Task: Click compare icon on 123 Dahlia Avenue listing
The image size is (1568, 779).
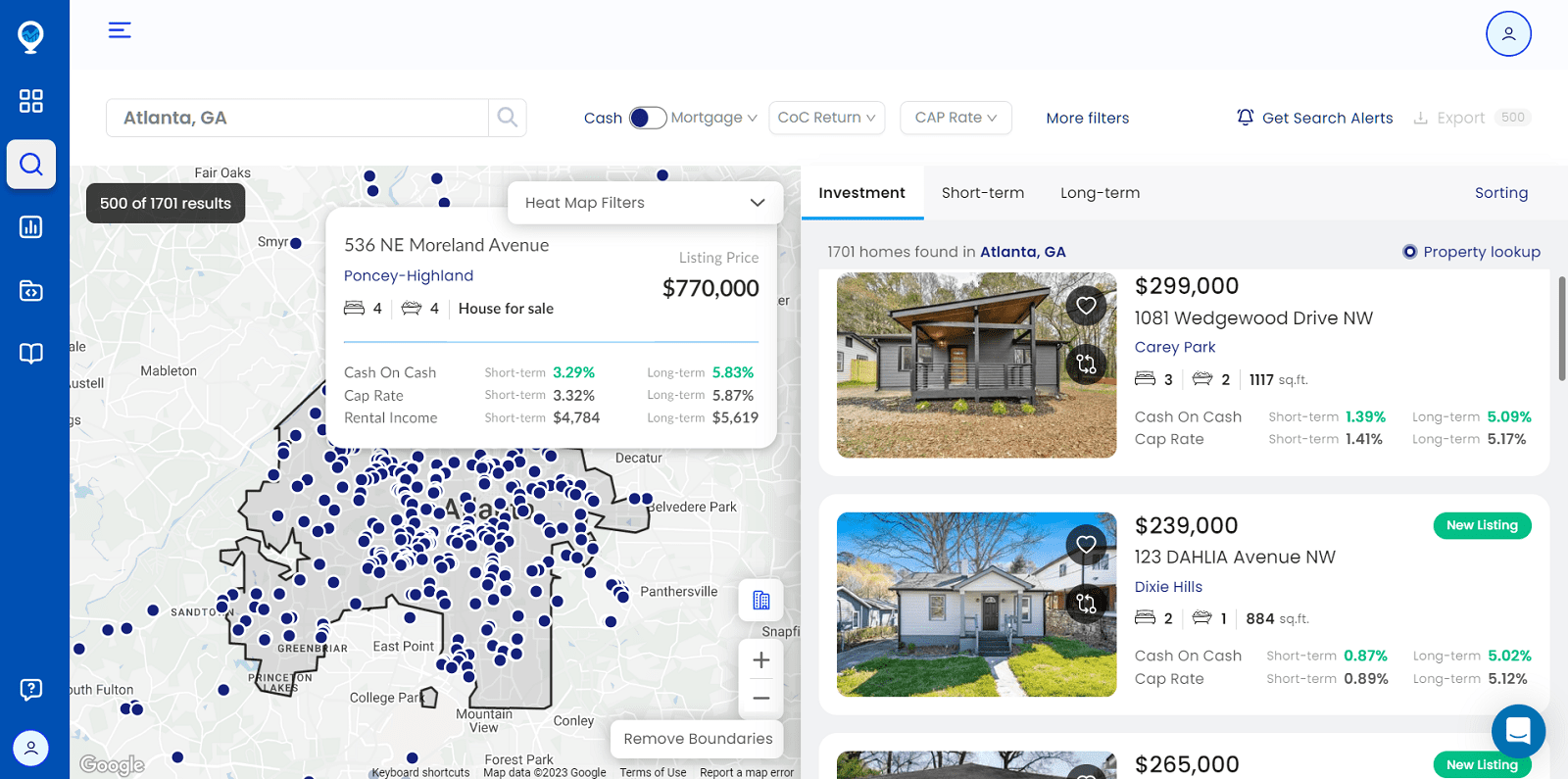Action: pos(1086,603)
